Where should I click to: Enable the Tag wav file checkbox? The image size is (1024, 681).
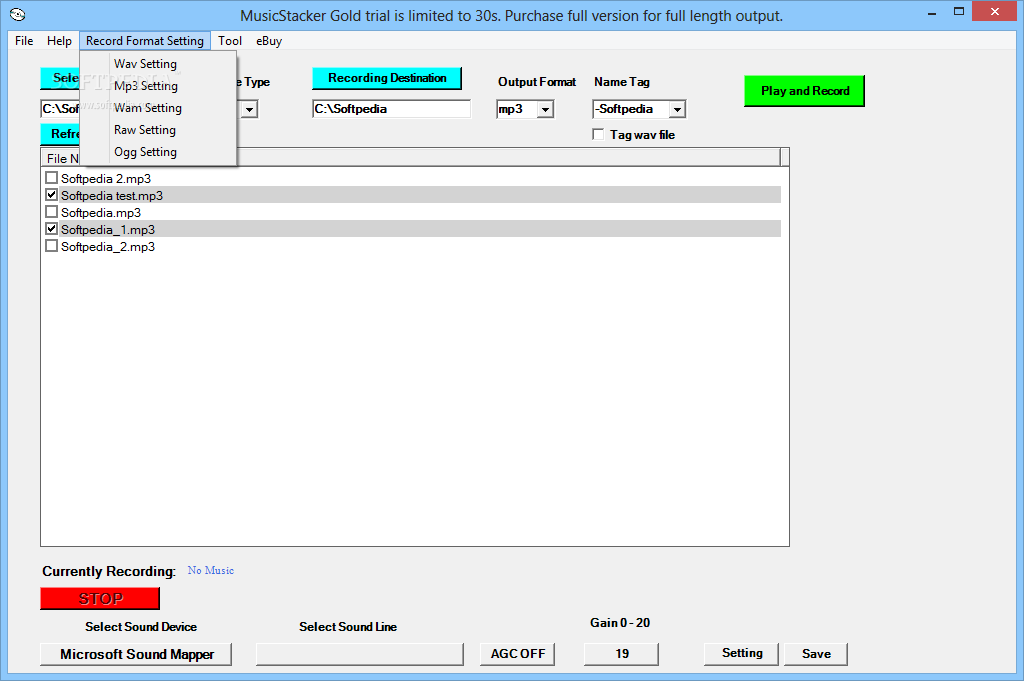click(x=598, y=134)
